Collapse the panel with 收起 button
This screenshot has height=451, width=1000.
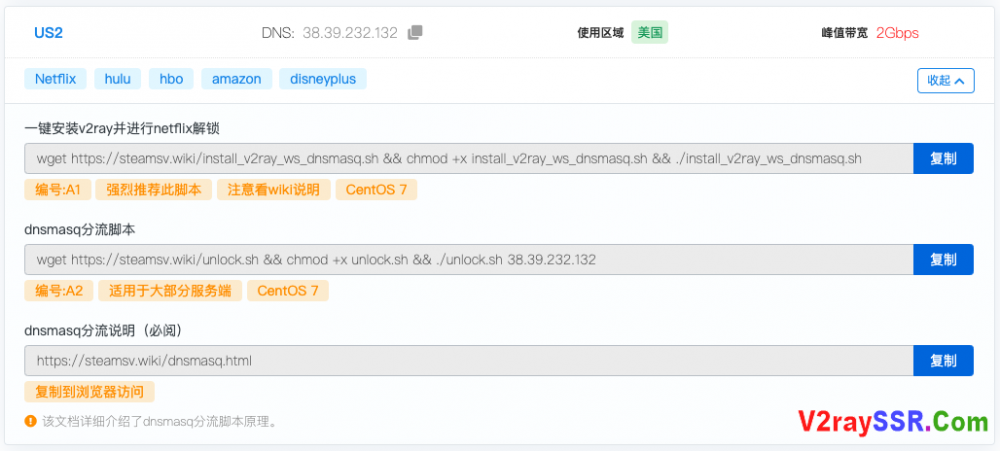pos(945,81)
